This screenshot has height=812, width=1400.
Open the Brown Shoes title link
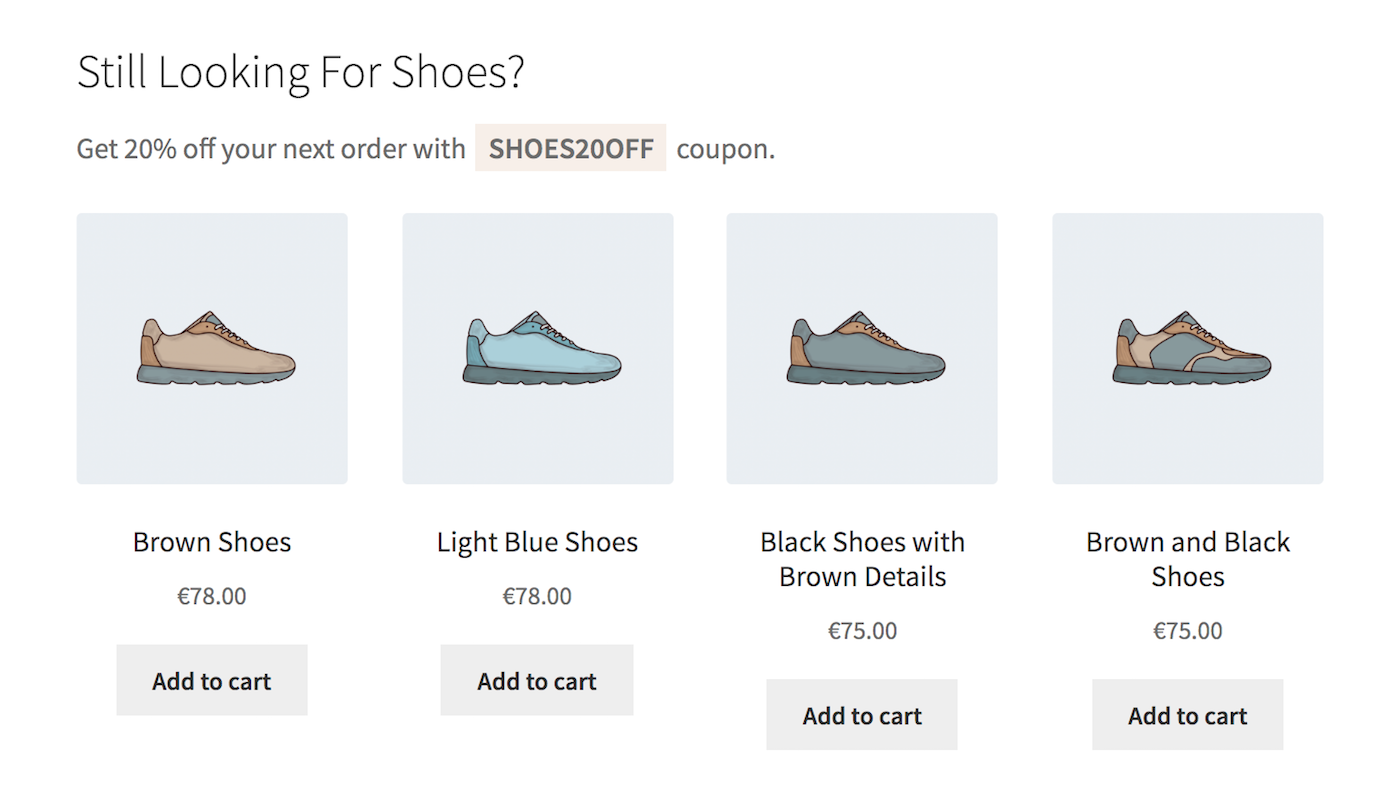[212, 542]
